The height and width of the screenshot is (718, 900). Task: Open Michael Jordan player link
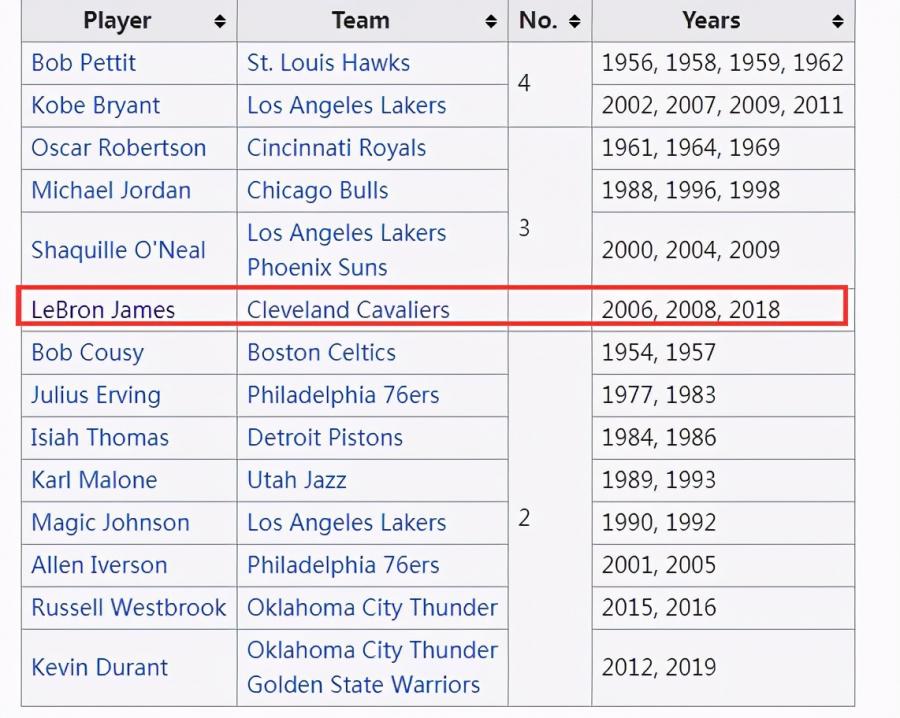point(111,191)
